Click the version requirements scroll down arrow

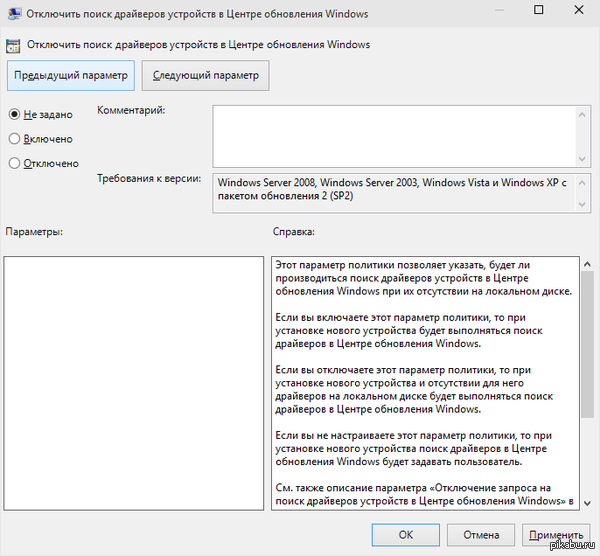582,204
